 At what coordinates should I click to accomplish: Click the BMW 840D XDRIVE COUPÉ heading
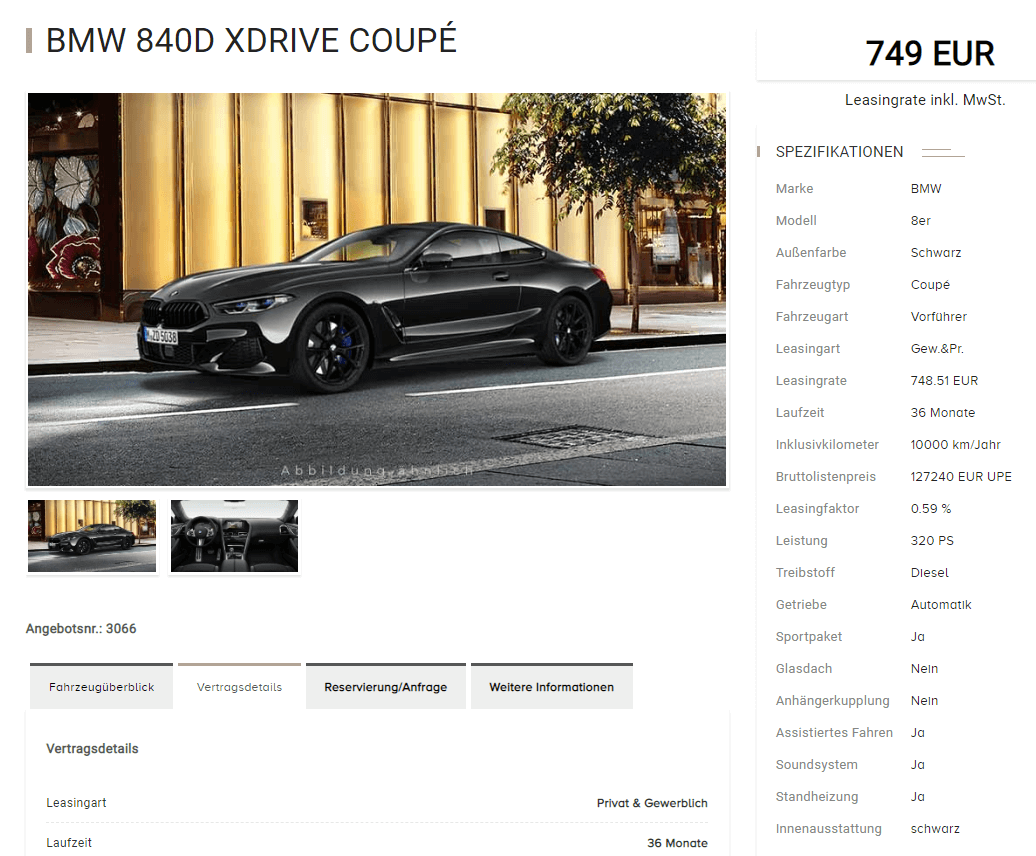coord(251,40)
